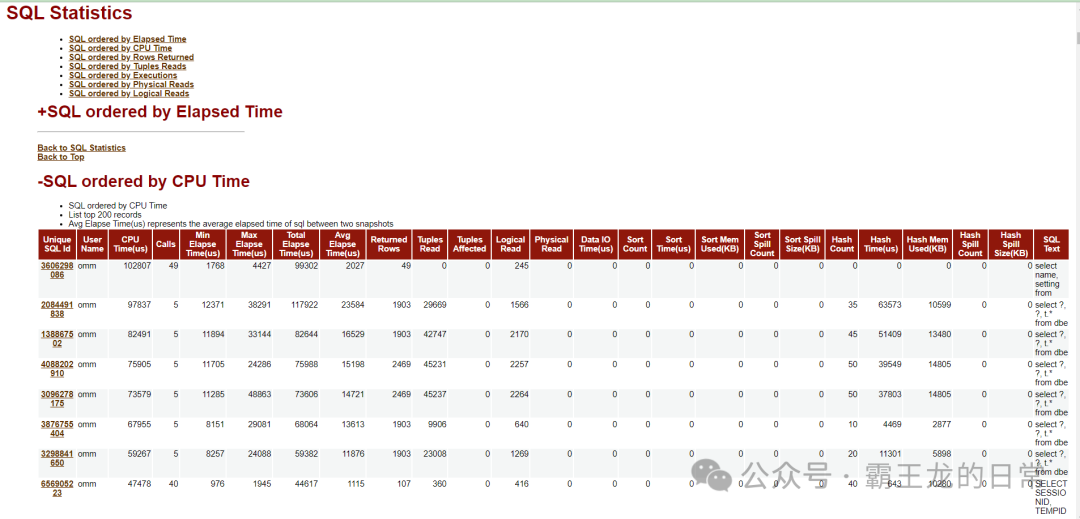Select the 'Returned Rows' column header
The image size is (1080, 519).
(x=389, y=244)
